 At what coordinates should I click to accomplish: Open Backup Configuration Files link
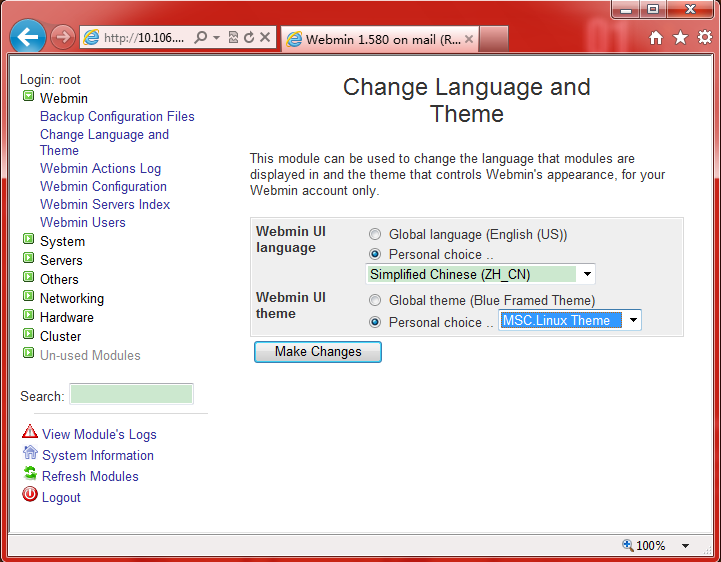click(117, 116)
